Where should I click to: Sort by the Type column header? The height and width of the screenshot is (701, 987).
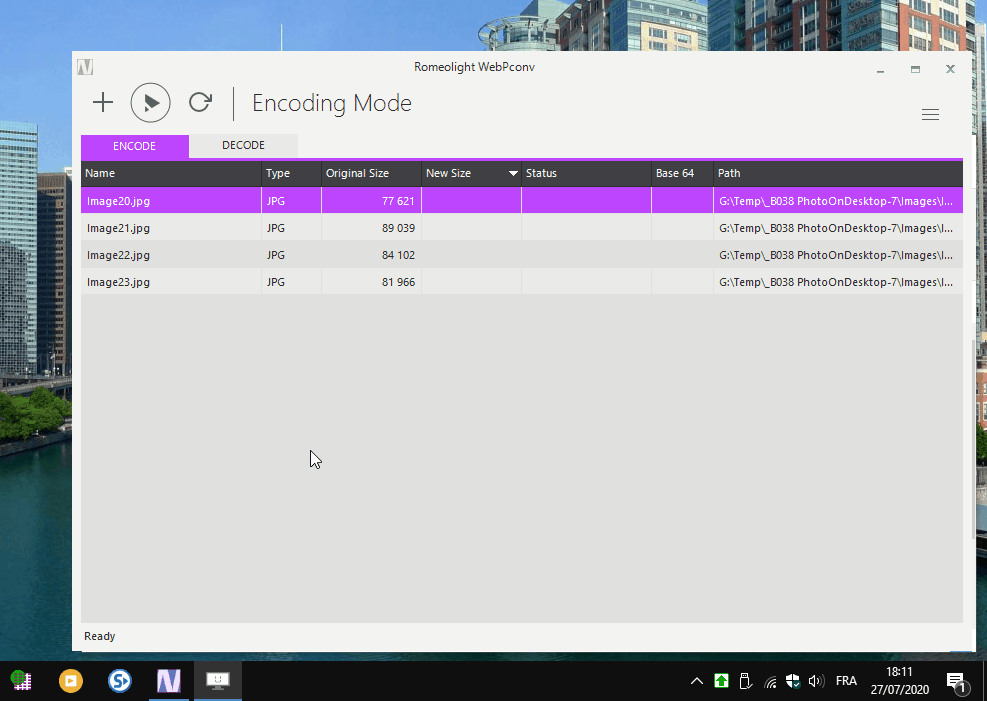click(291, 173)
